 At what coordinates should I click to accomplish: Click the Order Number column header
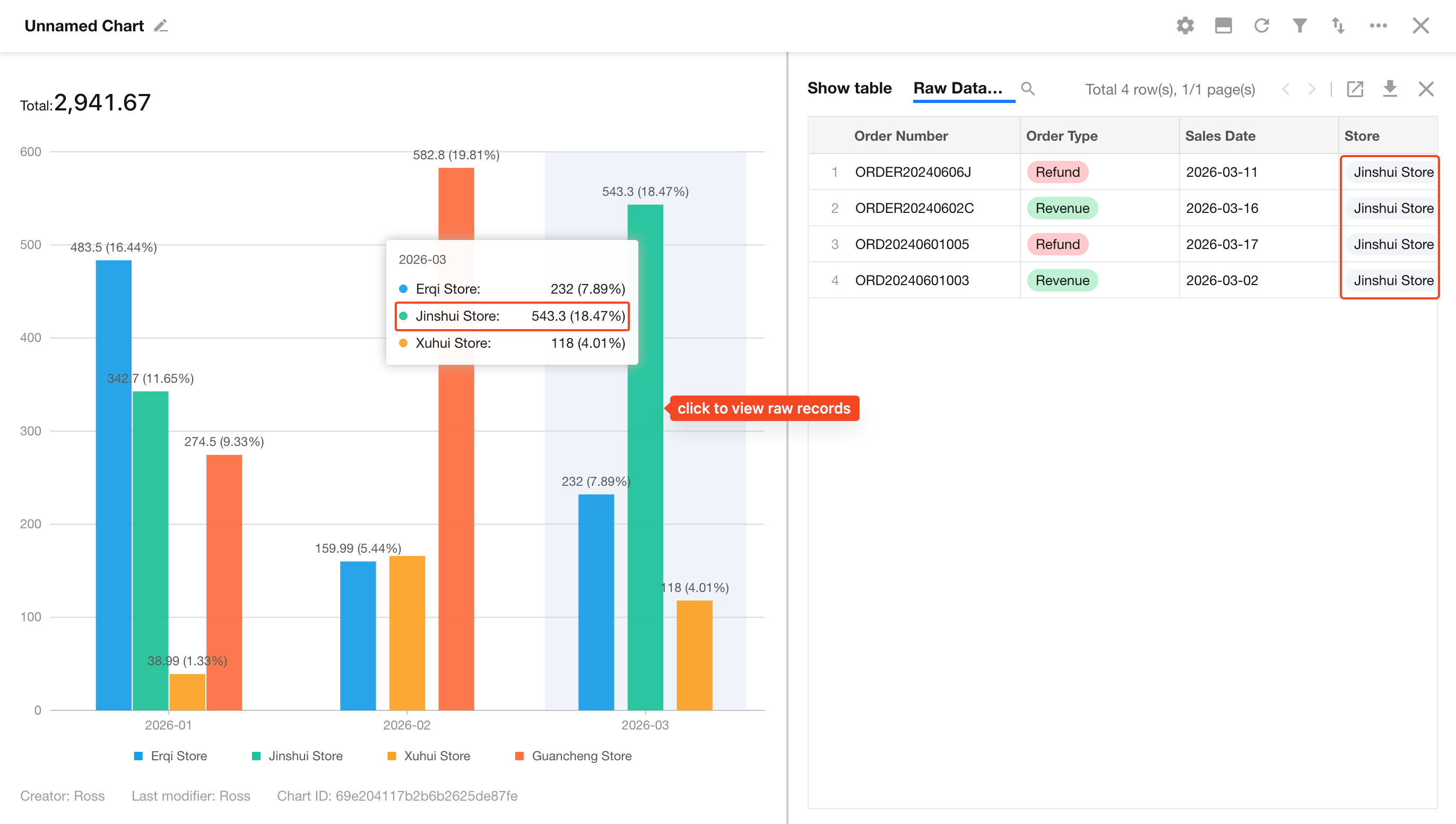tap(901, 136)
